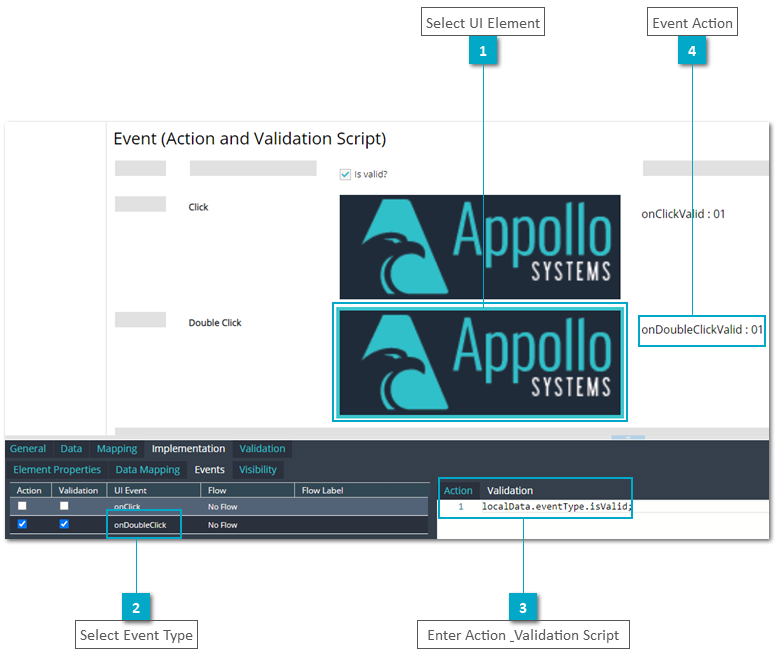
Task: Click the localData.eventType.isValid script line
Action: 557,506
